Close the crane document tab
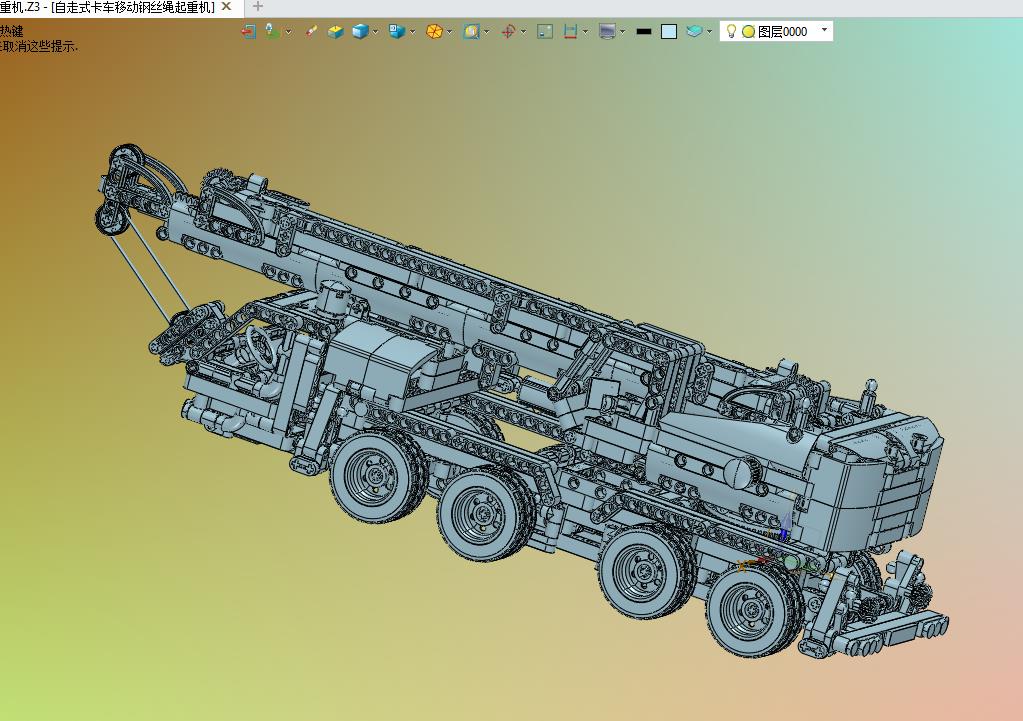 226,7
